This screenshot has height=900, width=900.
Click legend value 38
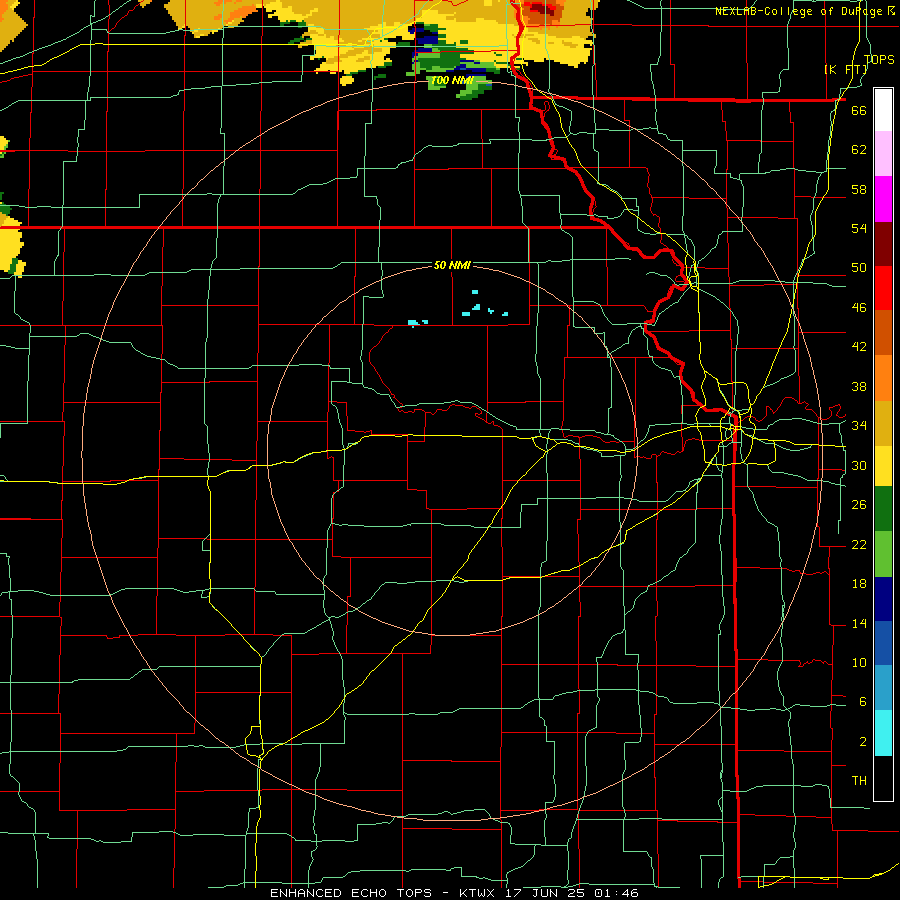tap(859, 386)
